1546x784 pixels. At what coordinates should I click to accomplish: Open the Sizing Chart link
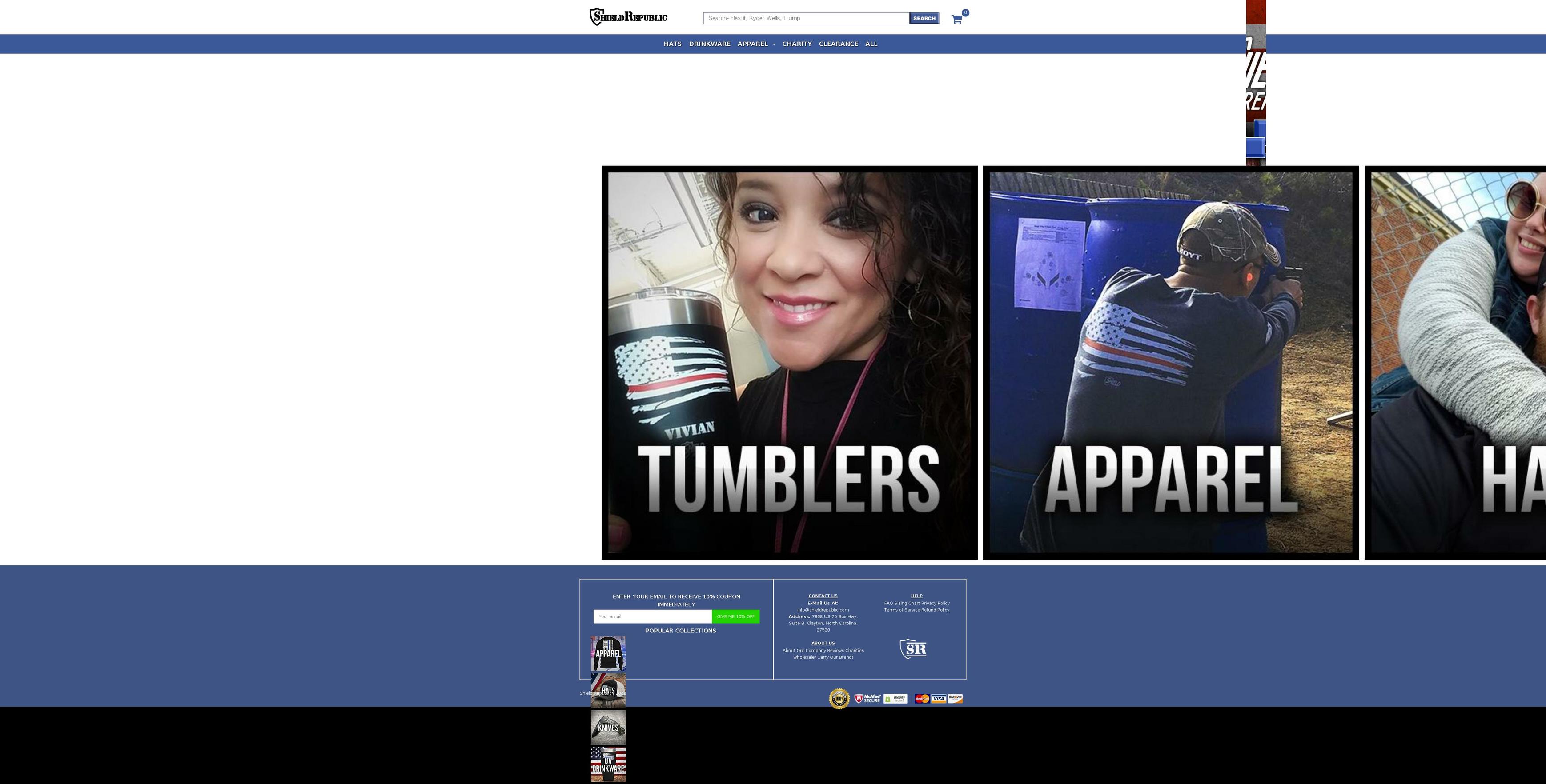pyautogui.click(x=907, y=604)
